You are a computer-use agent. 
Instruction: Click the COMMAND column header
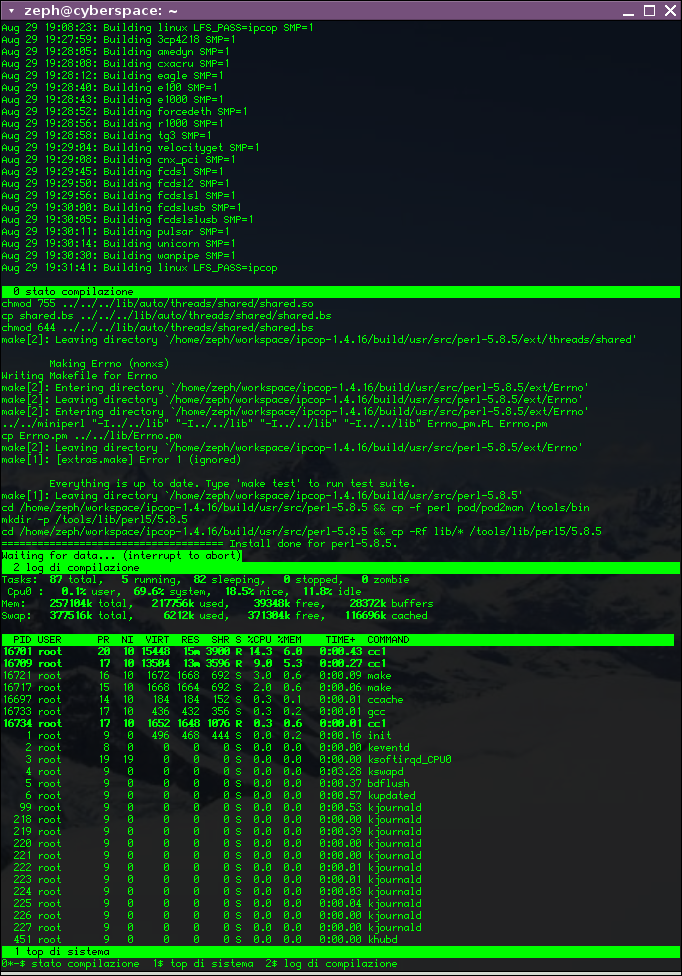tap(388, 639)
